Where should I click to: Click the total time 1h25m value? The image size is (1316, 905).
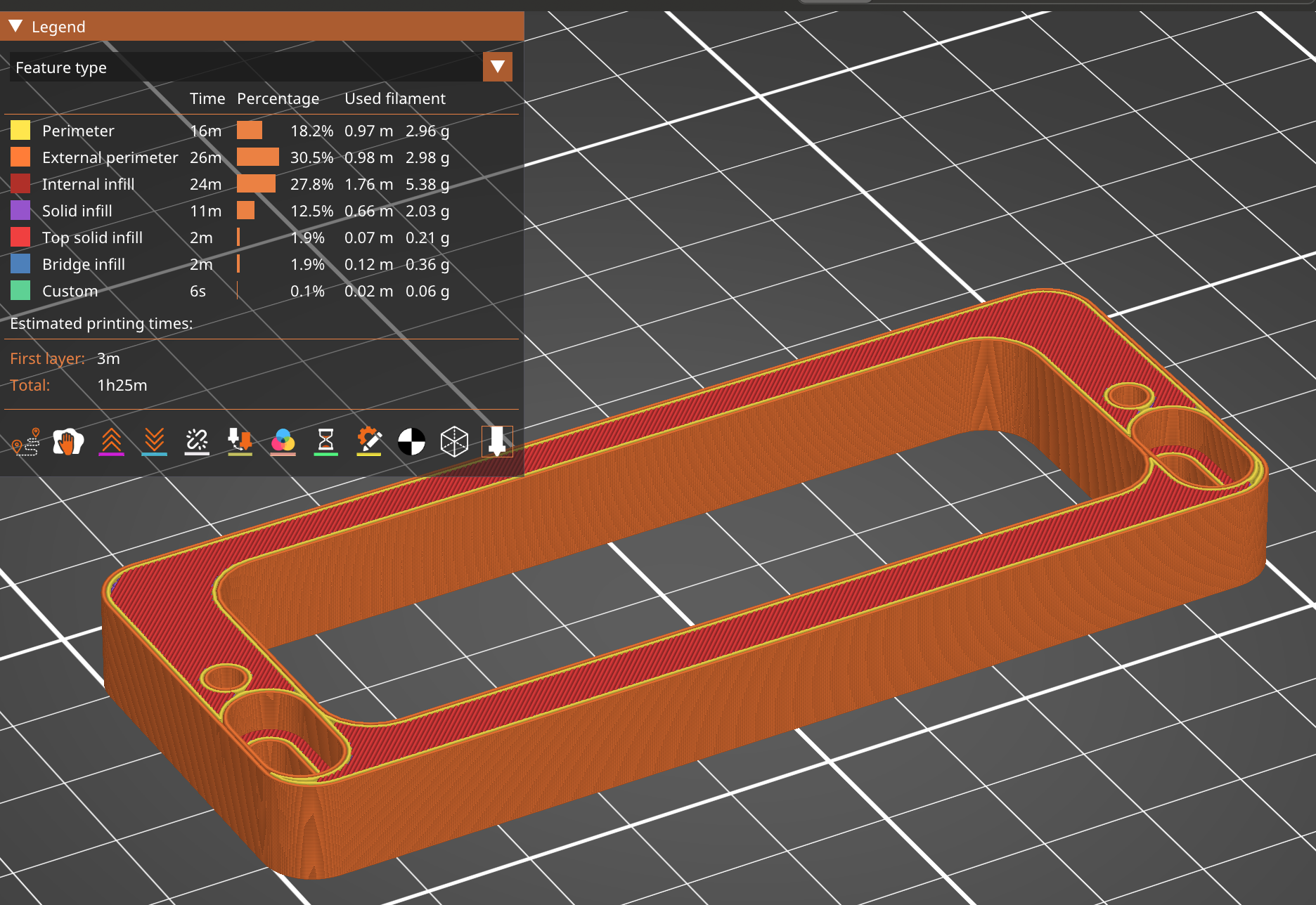point(122,385)
